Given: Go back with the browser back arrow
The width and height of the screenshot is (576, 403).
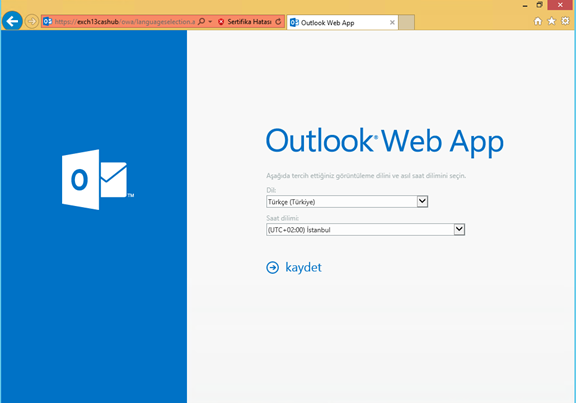Looking at the screenshot, I should [12, 21].
